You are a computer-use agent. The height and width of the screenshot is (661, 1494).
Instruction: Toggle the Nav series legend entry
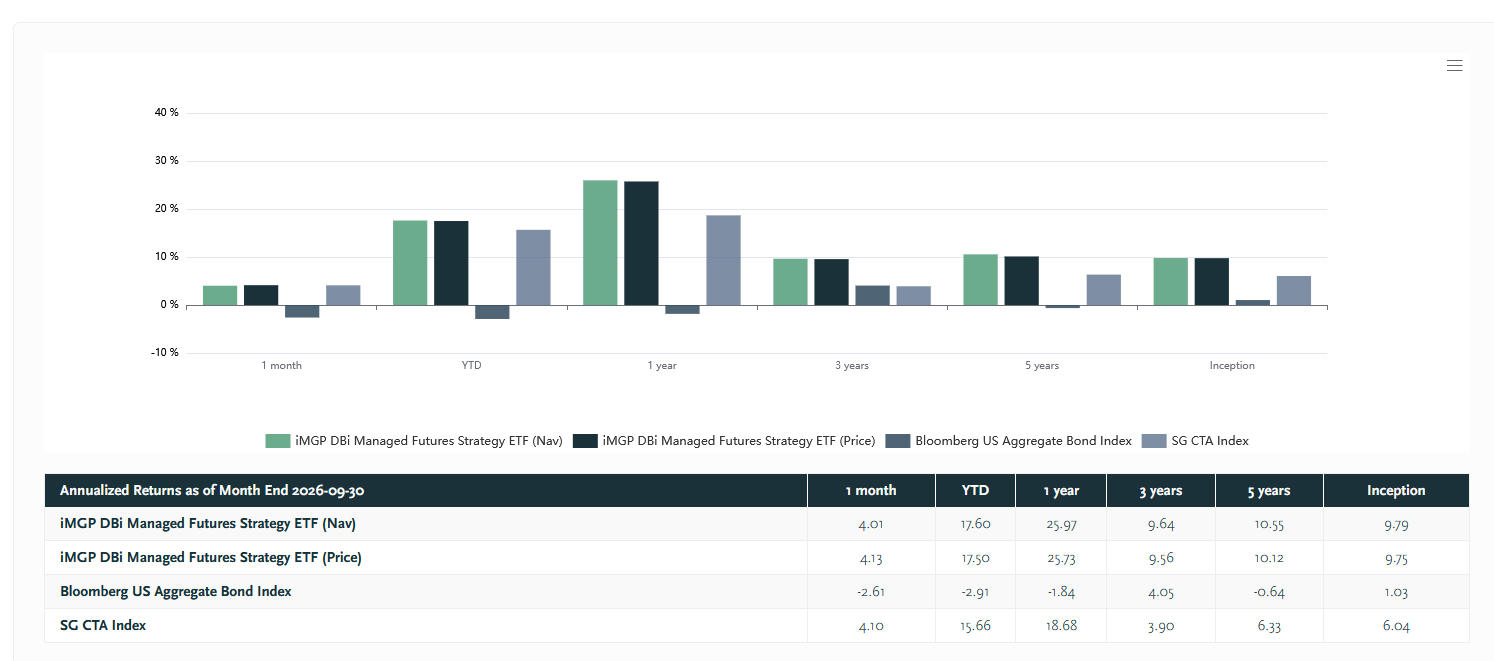pos(414,441)
